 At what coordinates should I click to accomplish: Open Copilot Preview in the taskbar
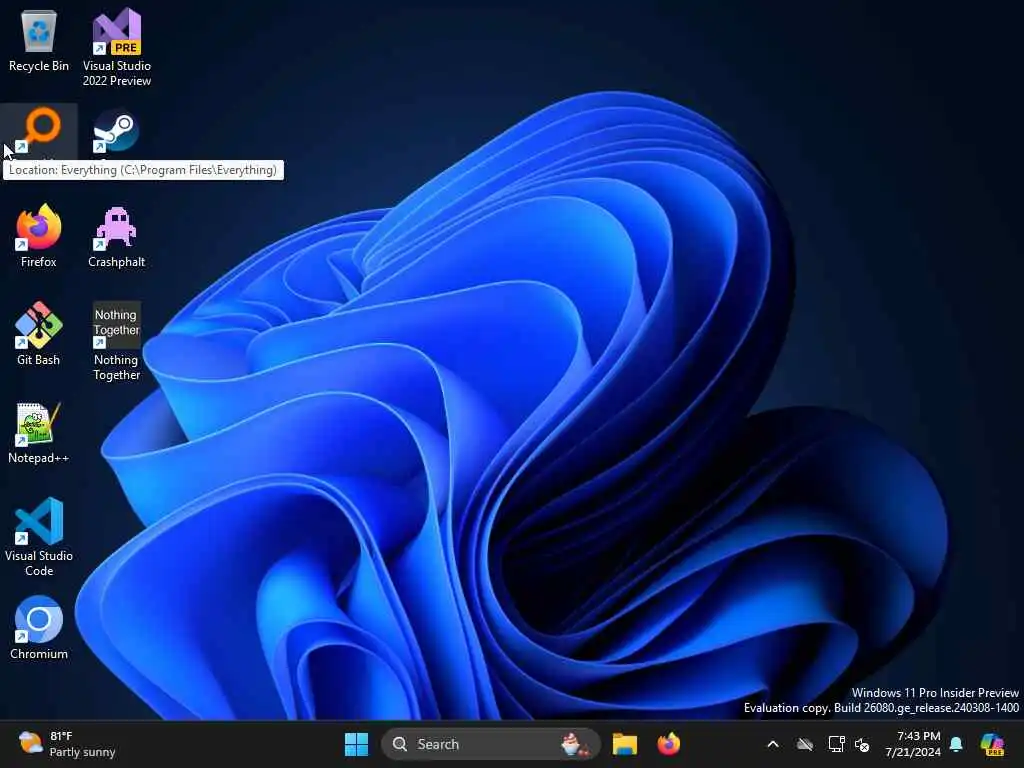992,744
